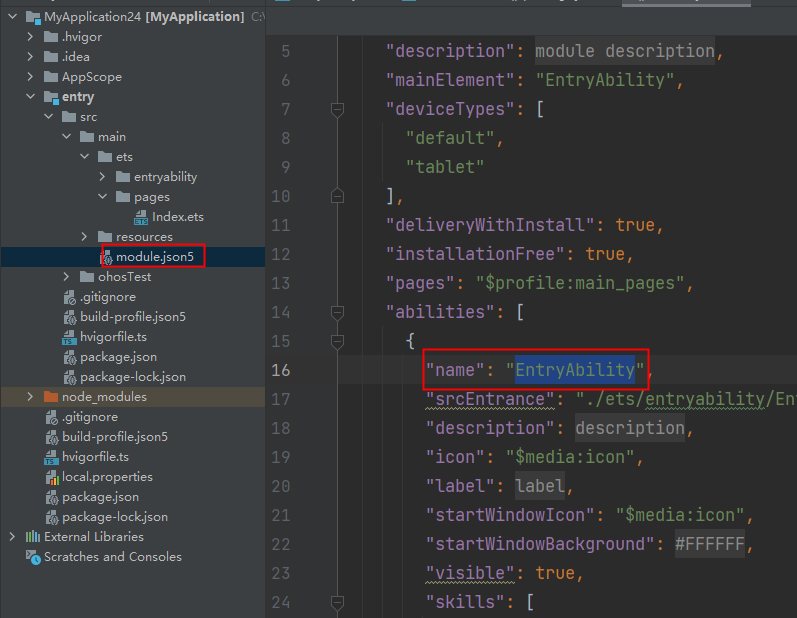Collapse the entry module folder

[30, 97]
